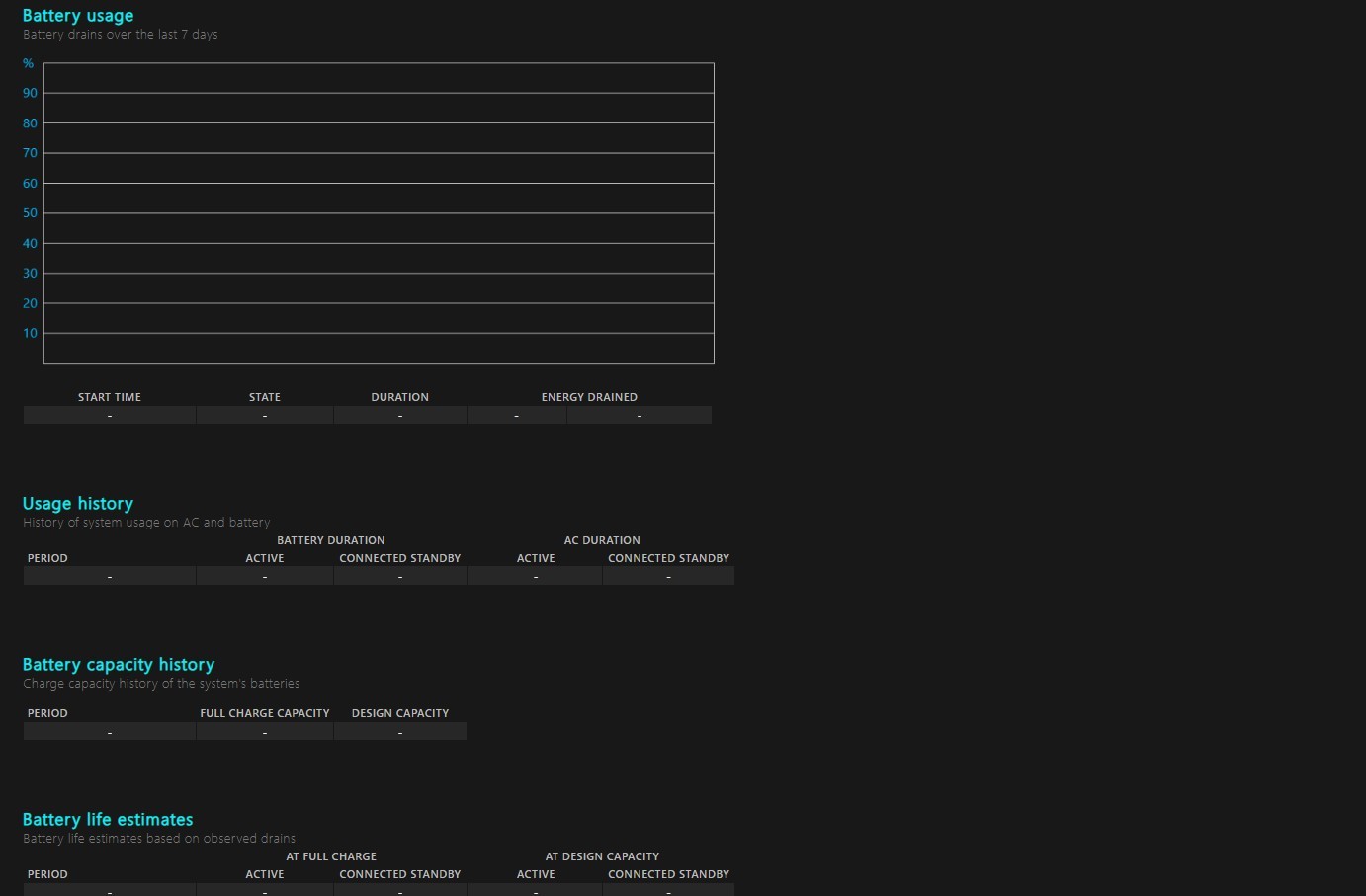Image resolution: width=1366 pixels, height=896 pixels.
Task: Select "Charge capacity history of the system's batteries"
Action: pyautogui.click(x=161, y=684)
